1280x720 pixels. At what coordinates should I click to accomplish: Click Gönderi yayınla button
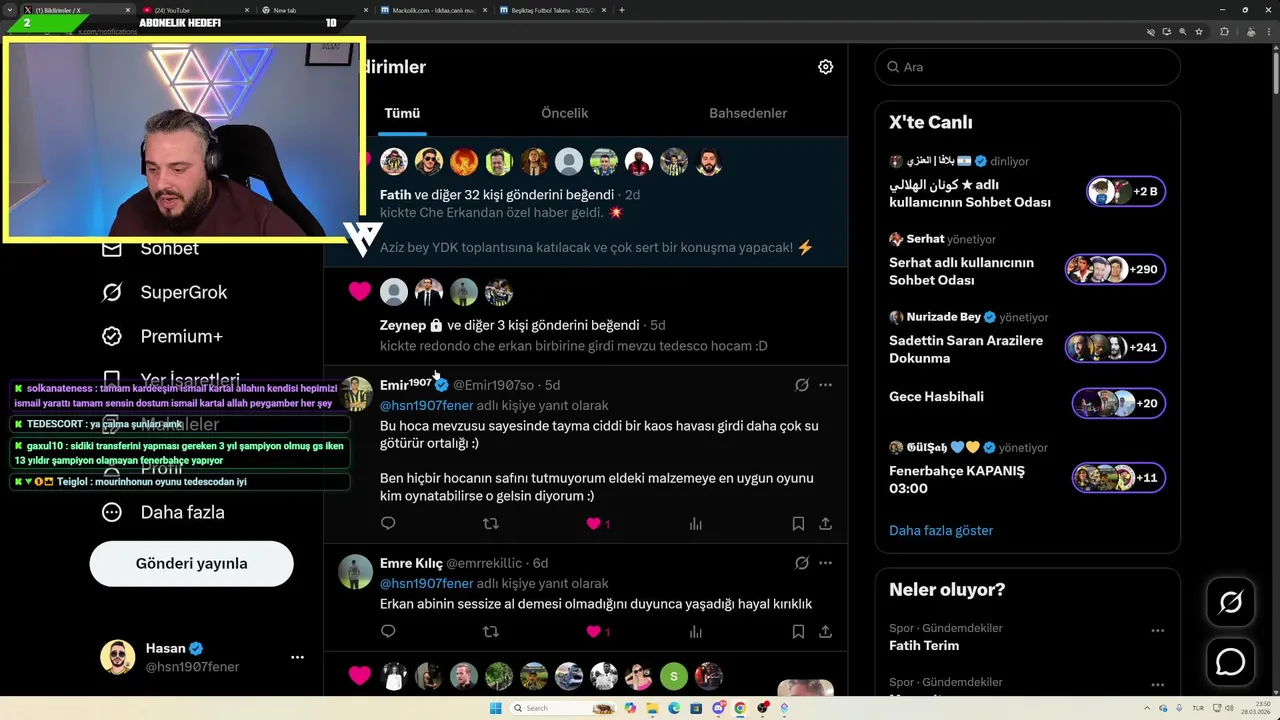tap(192, 563)
